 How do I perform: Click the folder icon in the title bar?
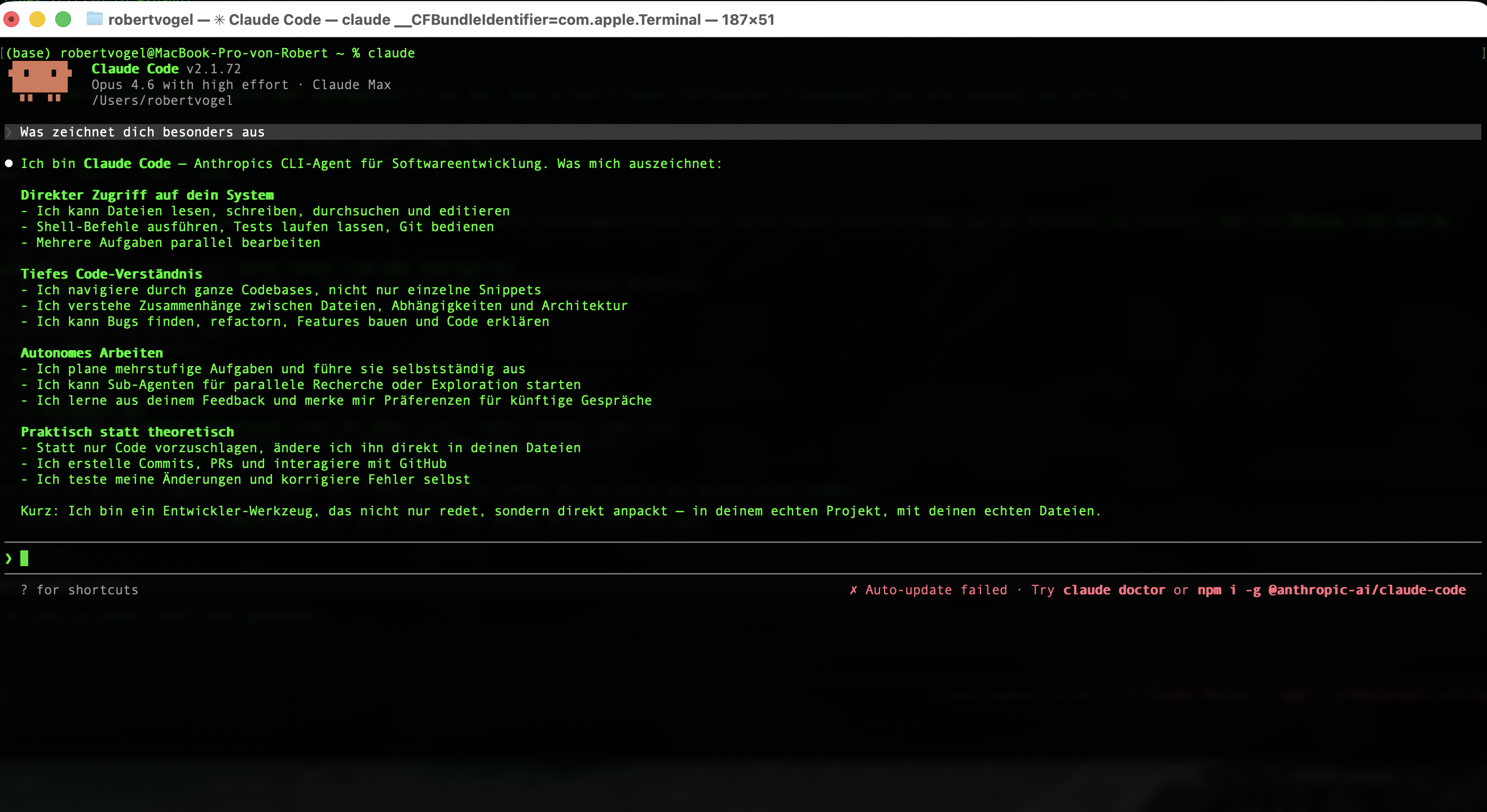pyautogui.click(x=94, y=19)
